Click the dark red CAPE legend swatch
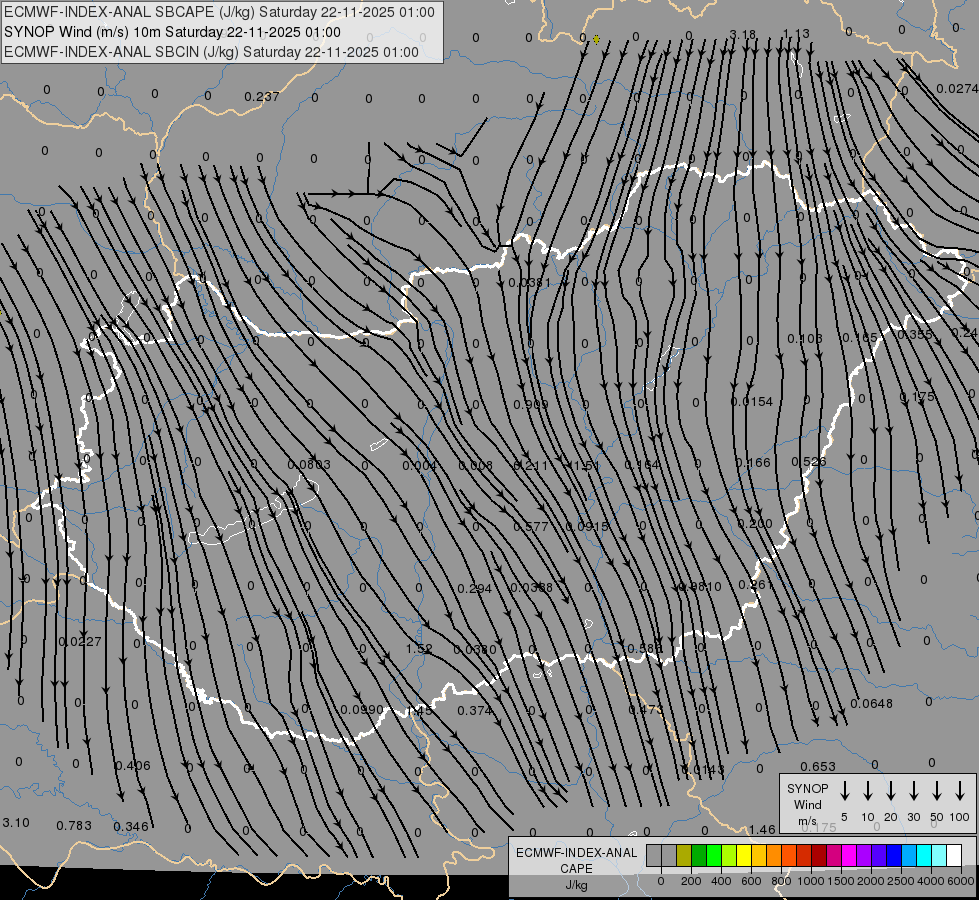The width and height of the screenshot is (979, 900). (819, 855)
